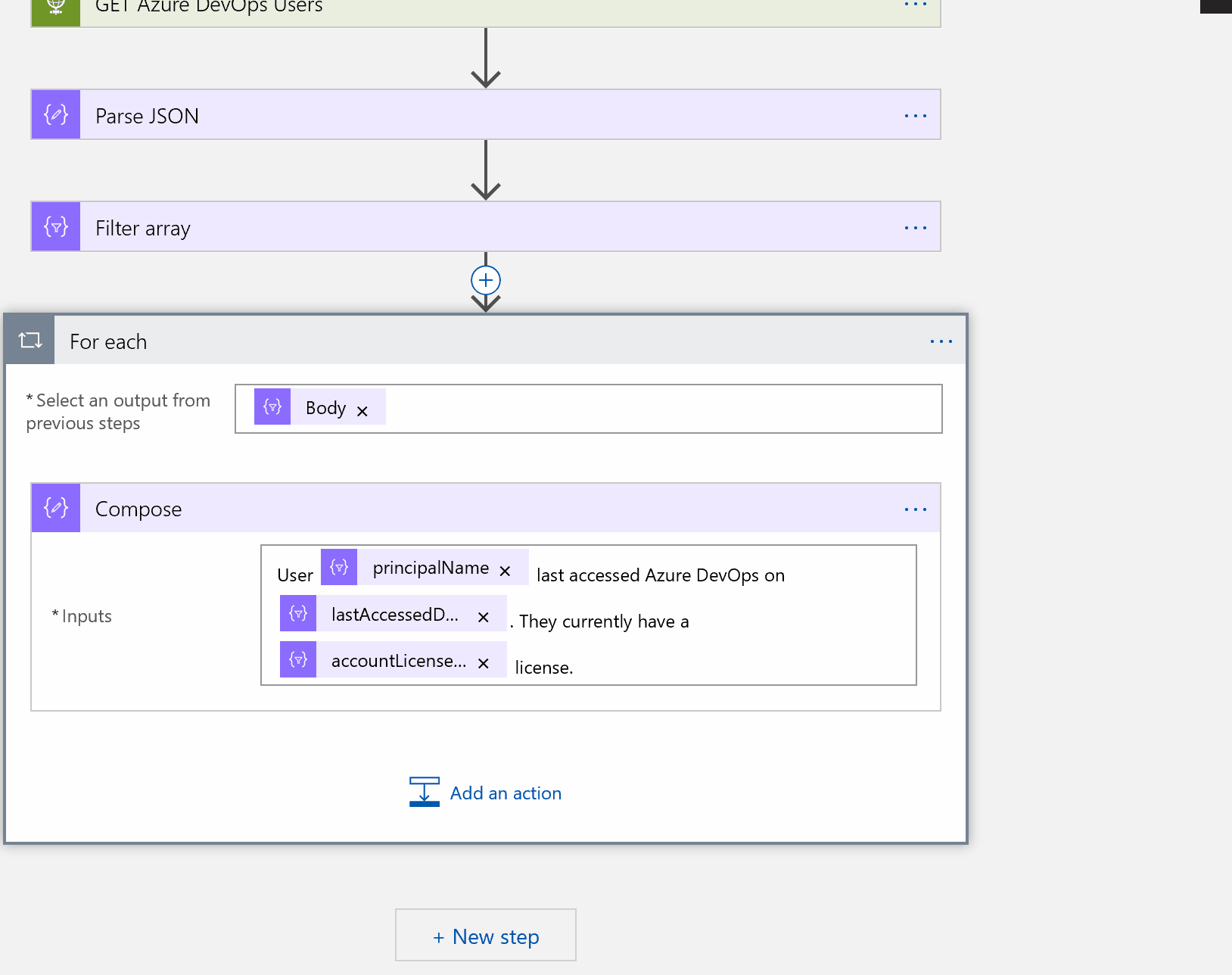
Task: Expand the Parse JSON step
Action: [486, 115]
